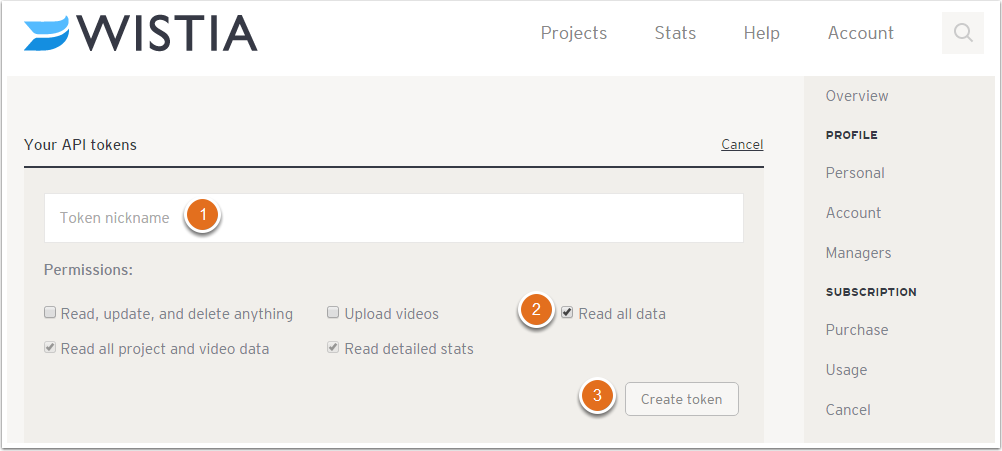Open Managers in the sidebar
The height and width of the screenshot is (451, 1002).
(x=858, y=253)
